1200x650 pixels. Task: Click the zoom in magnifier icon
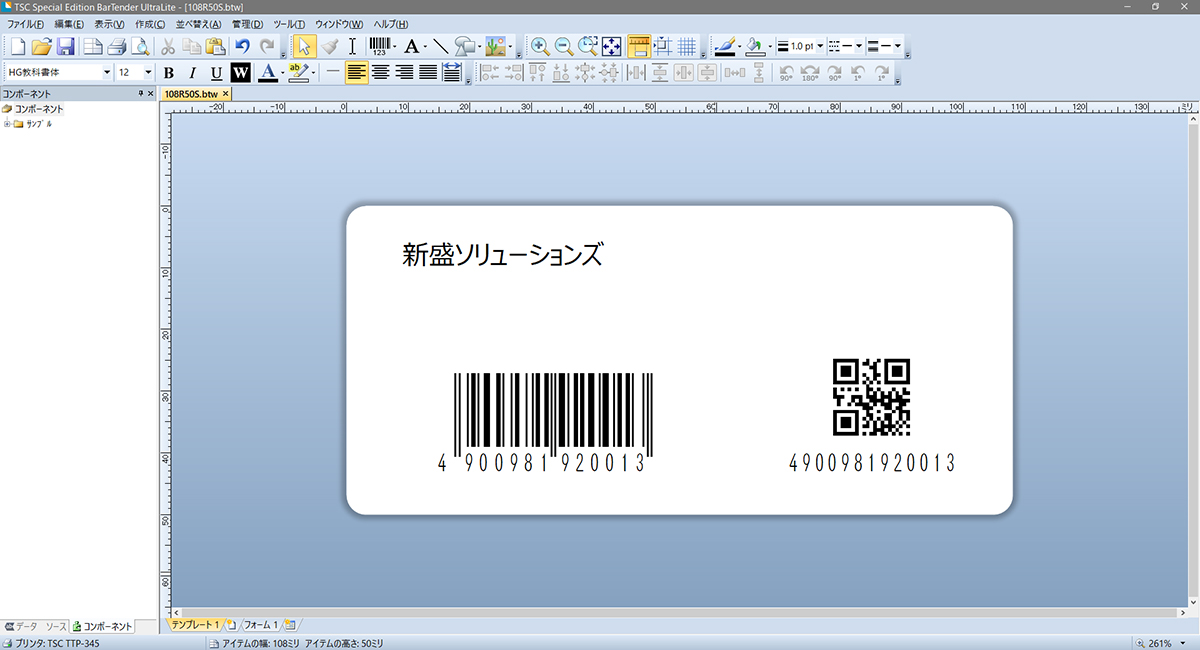click(540, 46)
